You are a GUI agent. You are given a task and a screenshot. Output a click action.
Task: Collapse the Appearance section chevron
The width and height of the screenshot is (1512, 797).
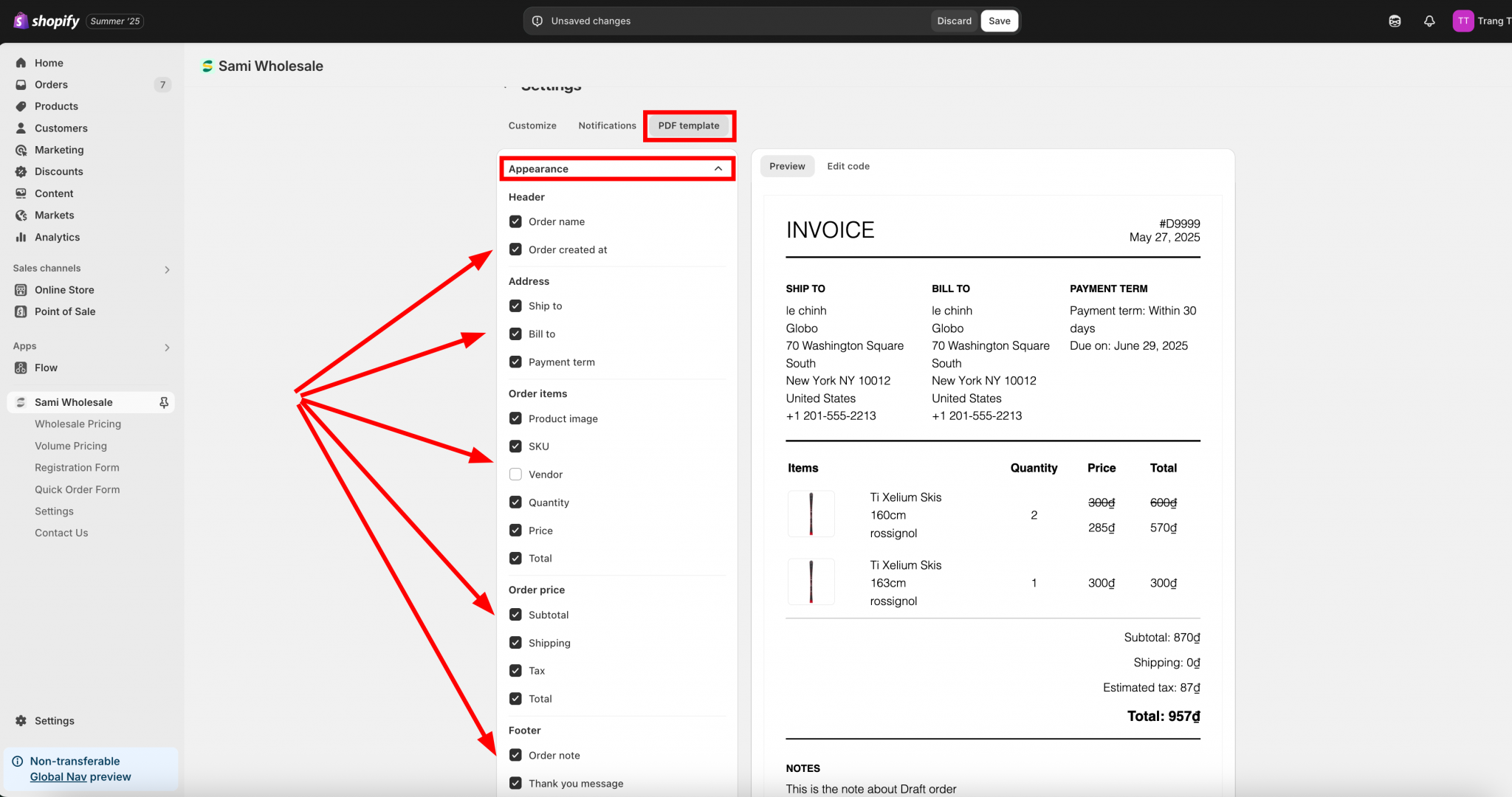[x=718, y=169]
